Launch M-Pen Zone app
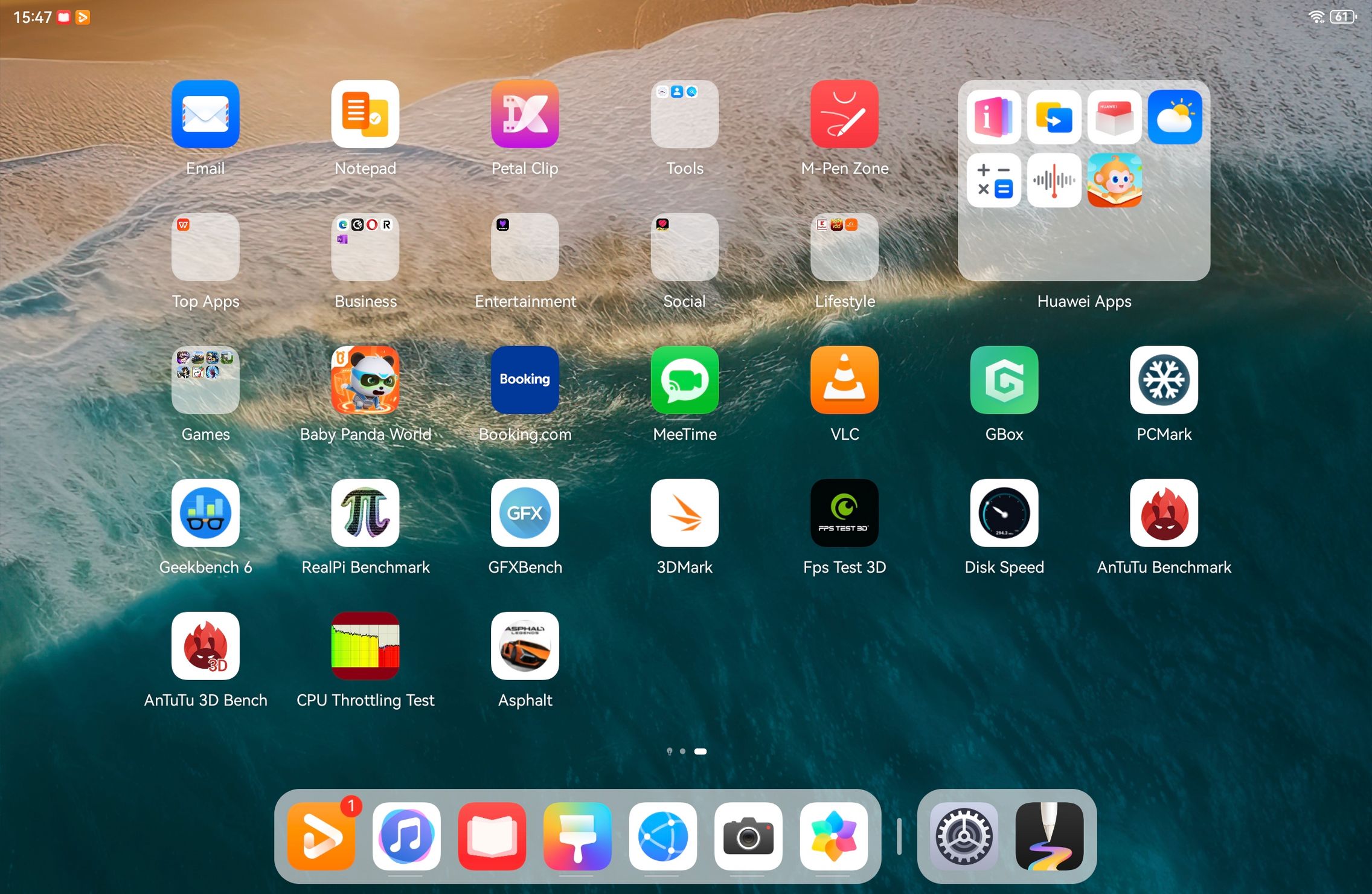Image resolution: width=1372 pixels, height=894 pixels. click(x=844, y=114)
